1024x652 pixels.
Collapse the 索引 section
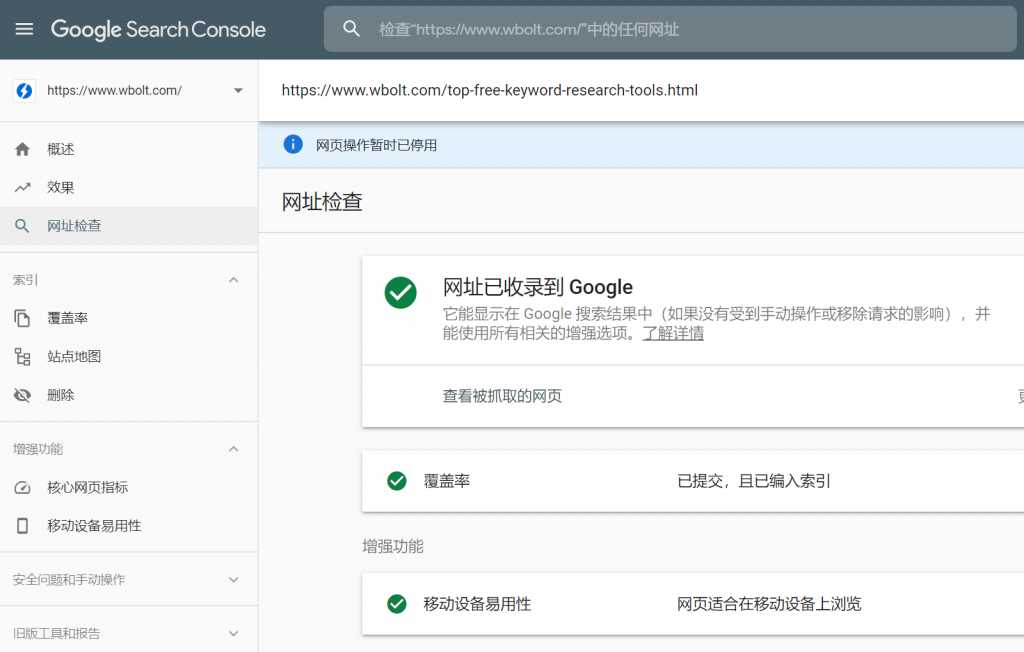(234, 280)
